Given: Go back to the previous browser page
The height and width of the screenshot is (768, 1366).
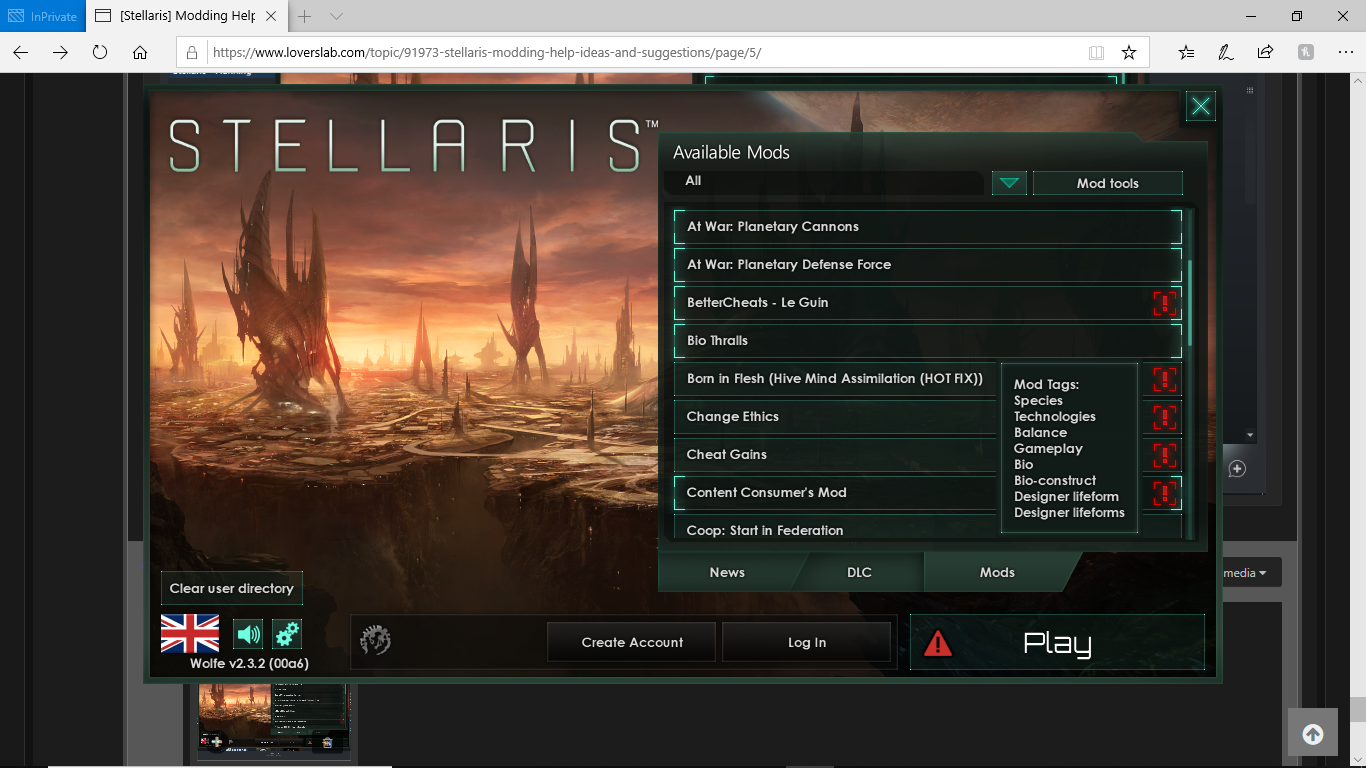Looking at the screenshot, I should (21, 52).
